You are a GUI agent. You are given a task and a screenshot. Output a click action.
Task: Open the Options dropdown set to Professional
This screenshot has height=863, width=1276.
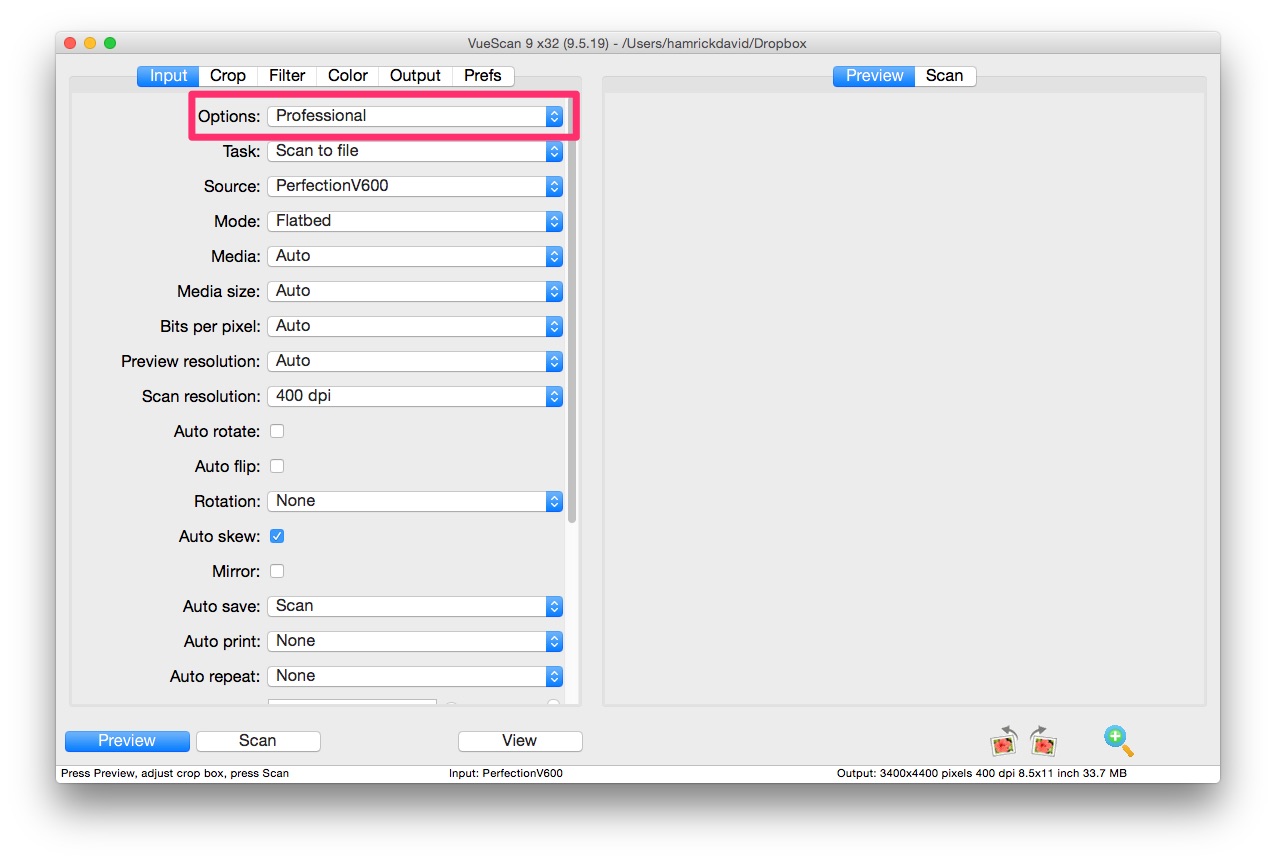(x=414, y=116)
